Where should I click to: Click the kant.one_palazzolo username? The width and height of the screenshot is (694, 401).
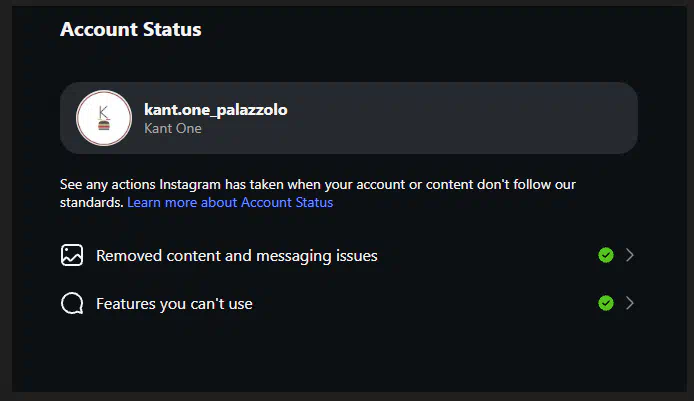point(215,110)
